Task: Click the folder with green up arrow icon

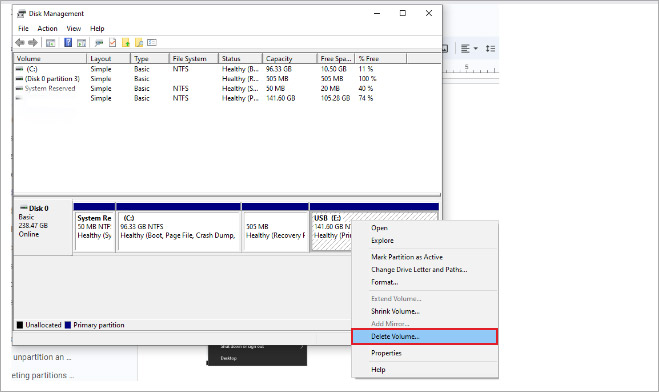Action: 126,42
